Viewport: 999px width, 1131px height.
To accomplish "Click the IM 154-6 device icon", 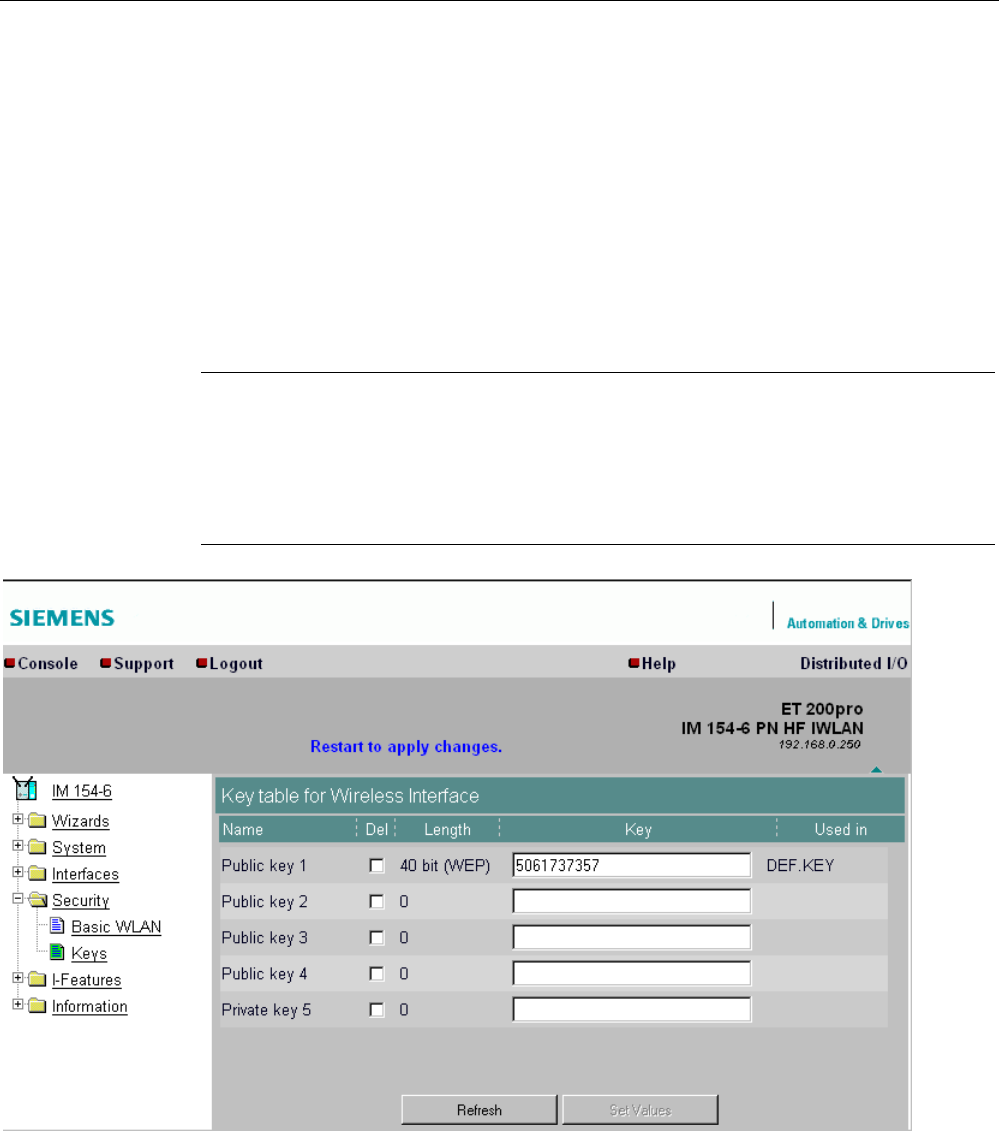I will (25, 789).
